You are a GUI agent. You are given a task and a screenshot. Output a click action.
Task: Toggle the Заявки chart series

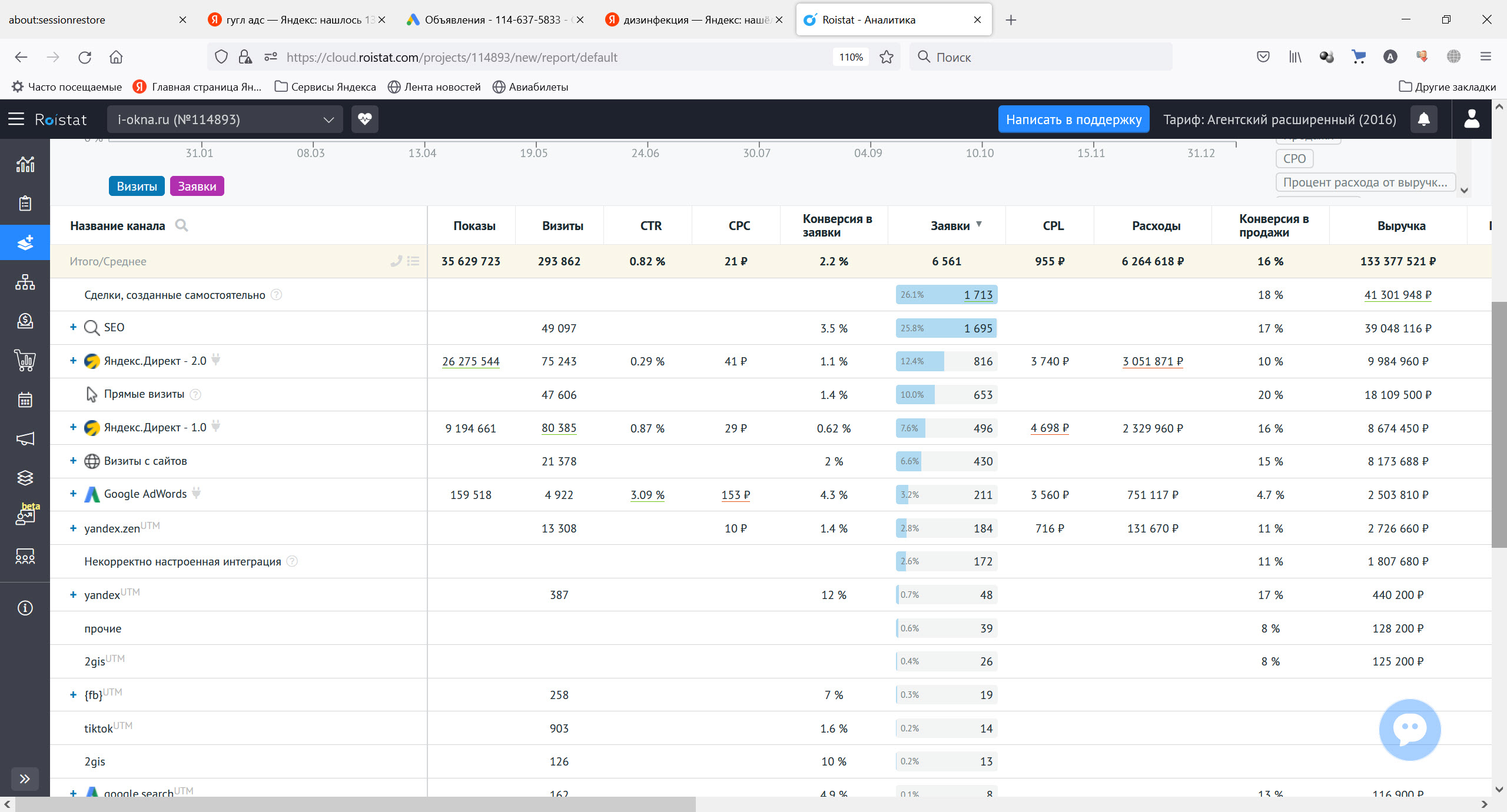point(197,187)
